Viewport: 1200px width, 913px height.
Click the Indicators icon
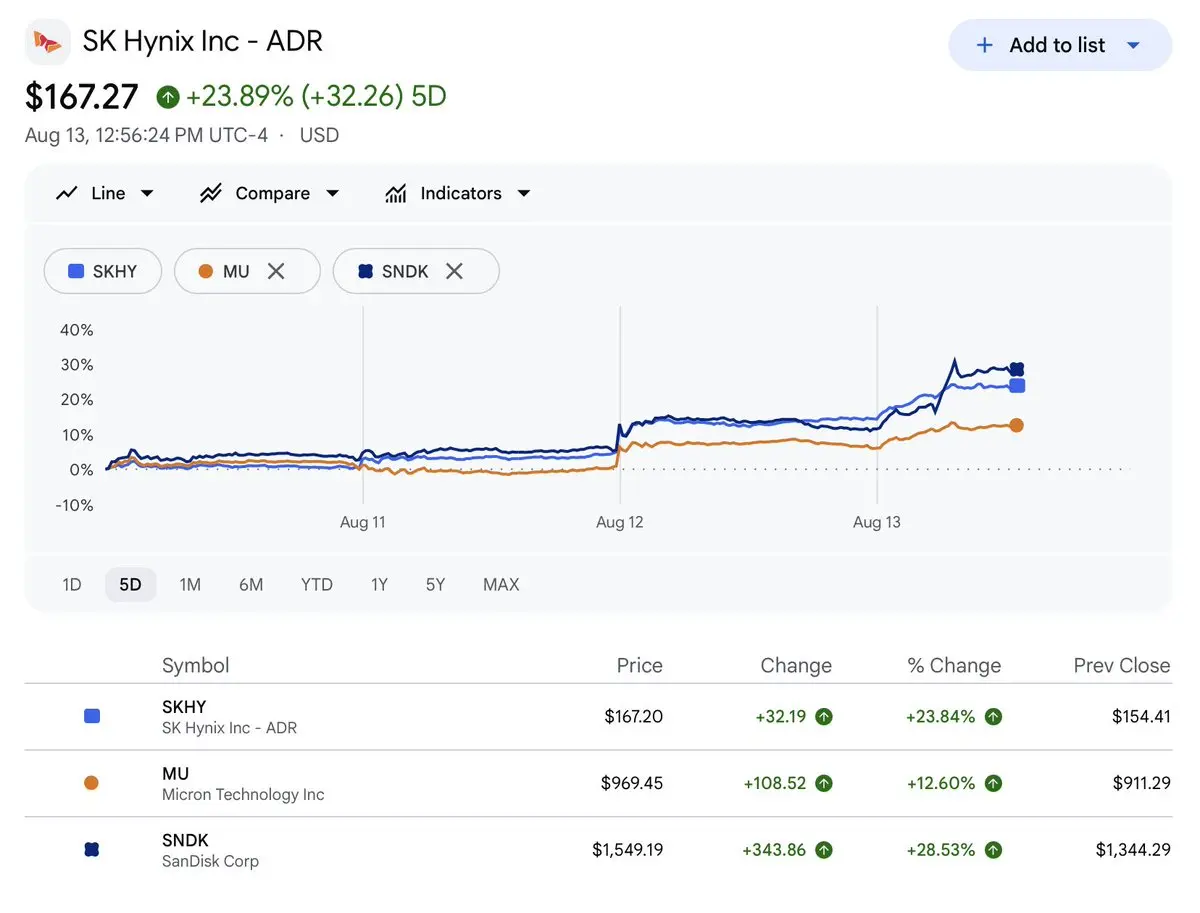396,193
